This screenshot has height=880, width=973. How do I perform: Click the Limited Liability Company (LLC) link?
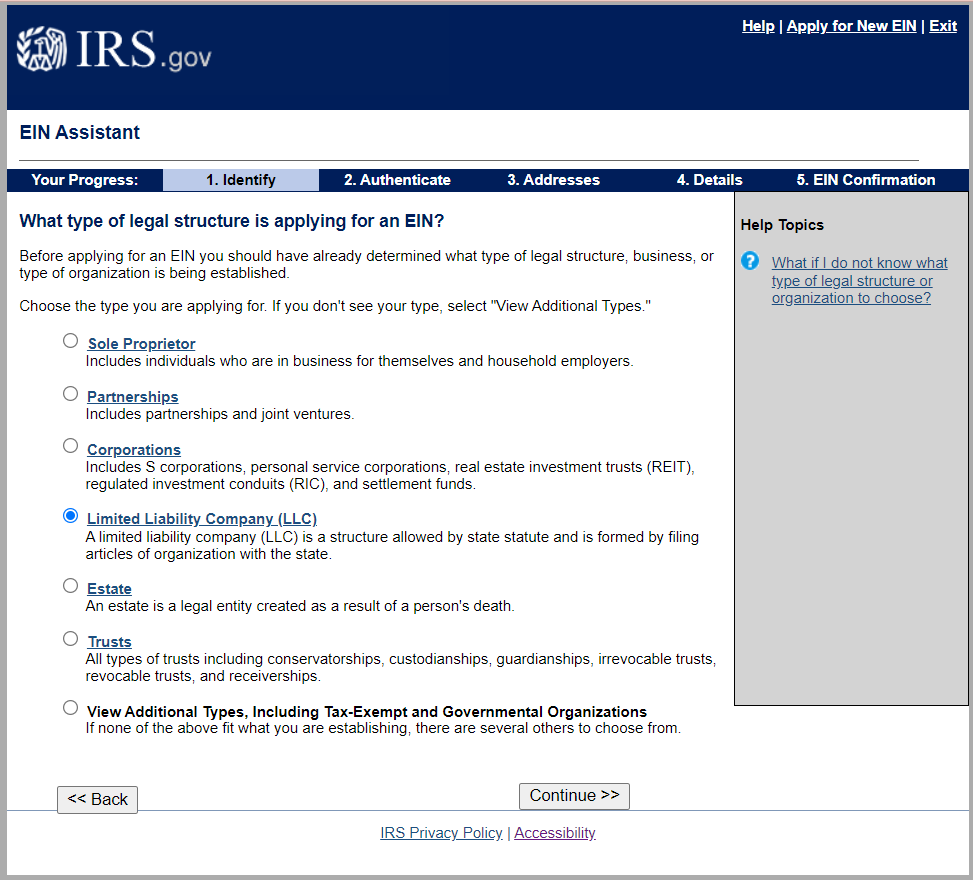tap(201, 518)
